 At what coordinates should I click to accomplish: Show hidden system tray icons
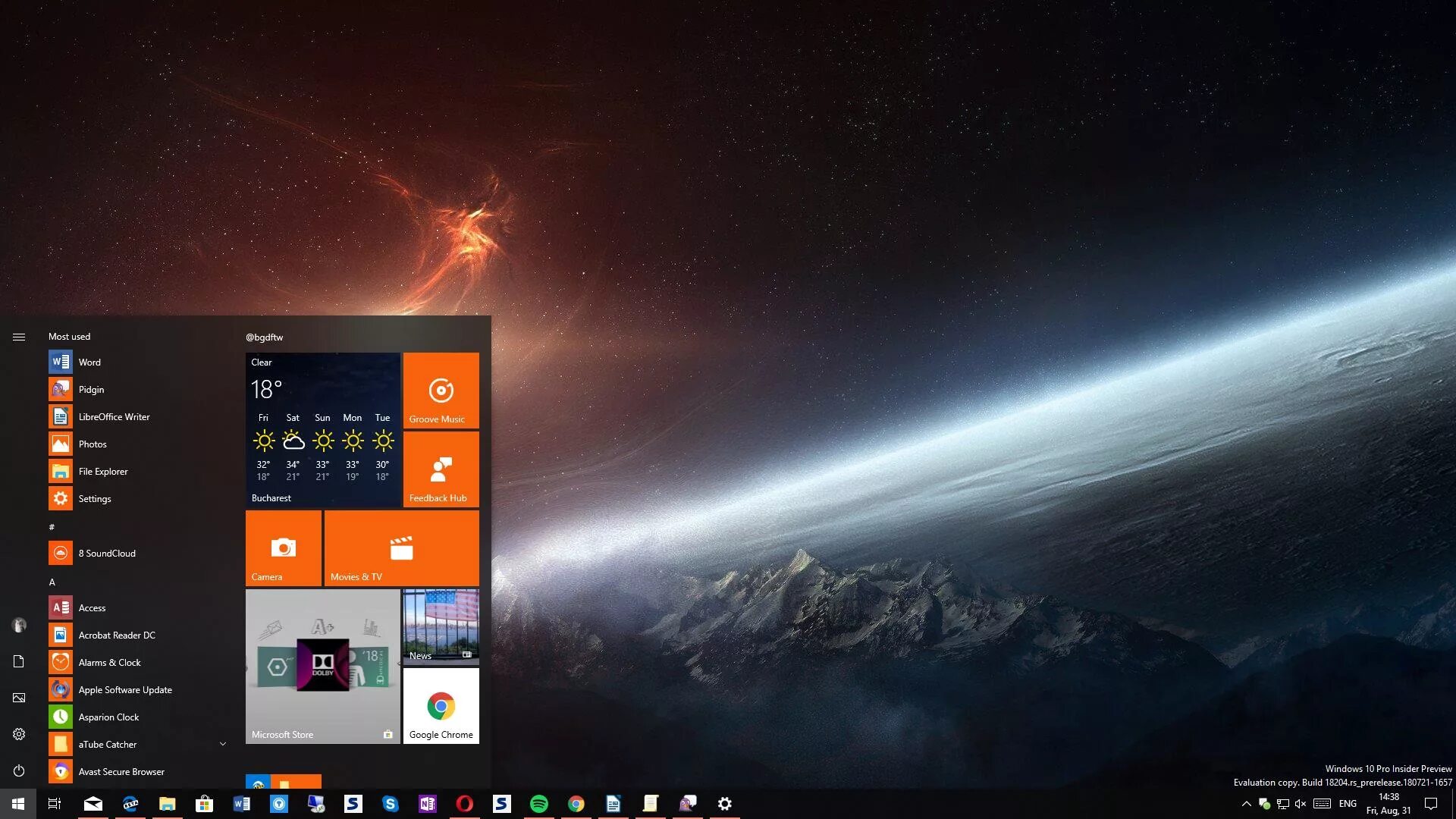(1246, 804)
